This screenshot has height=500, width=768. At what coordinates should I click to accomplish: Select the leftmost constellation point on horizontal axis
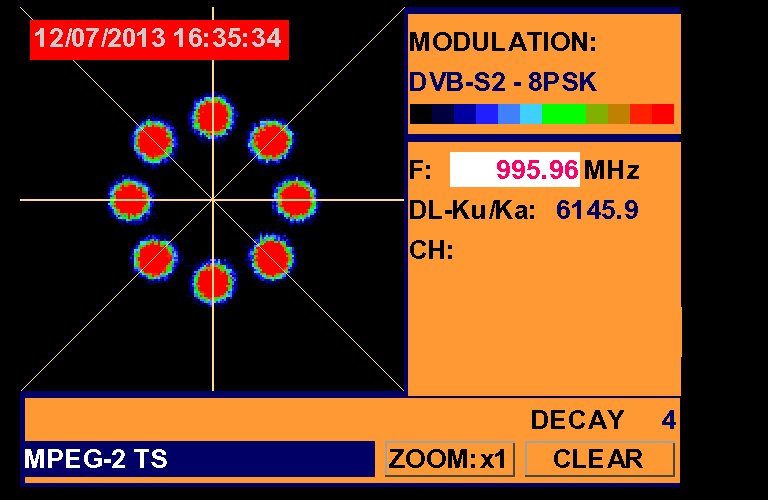(x=130, y=200)
